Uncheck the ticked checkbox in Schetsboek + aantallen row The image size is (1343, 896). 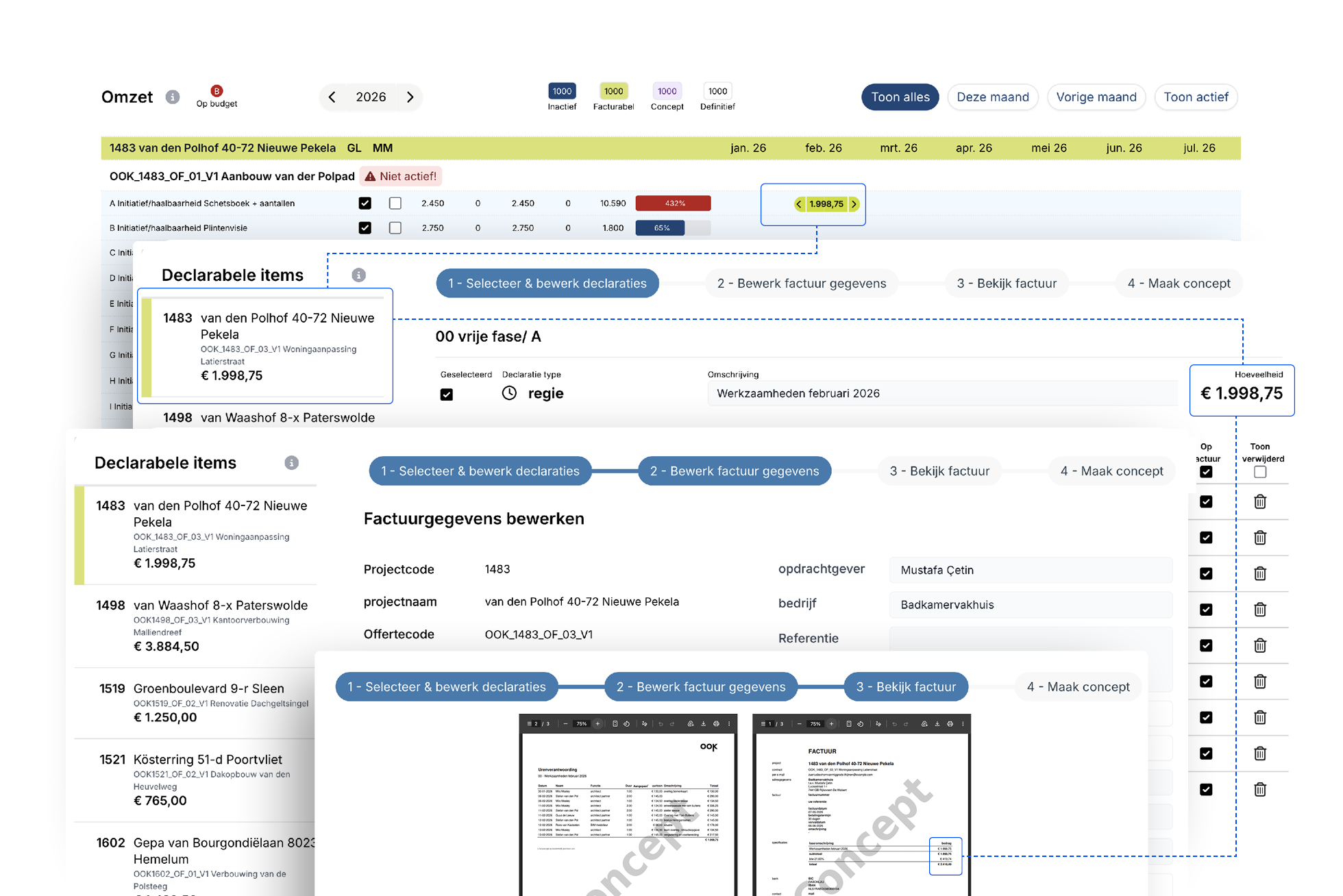click(365, 203)
